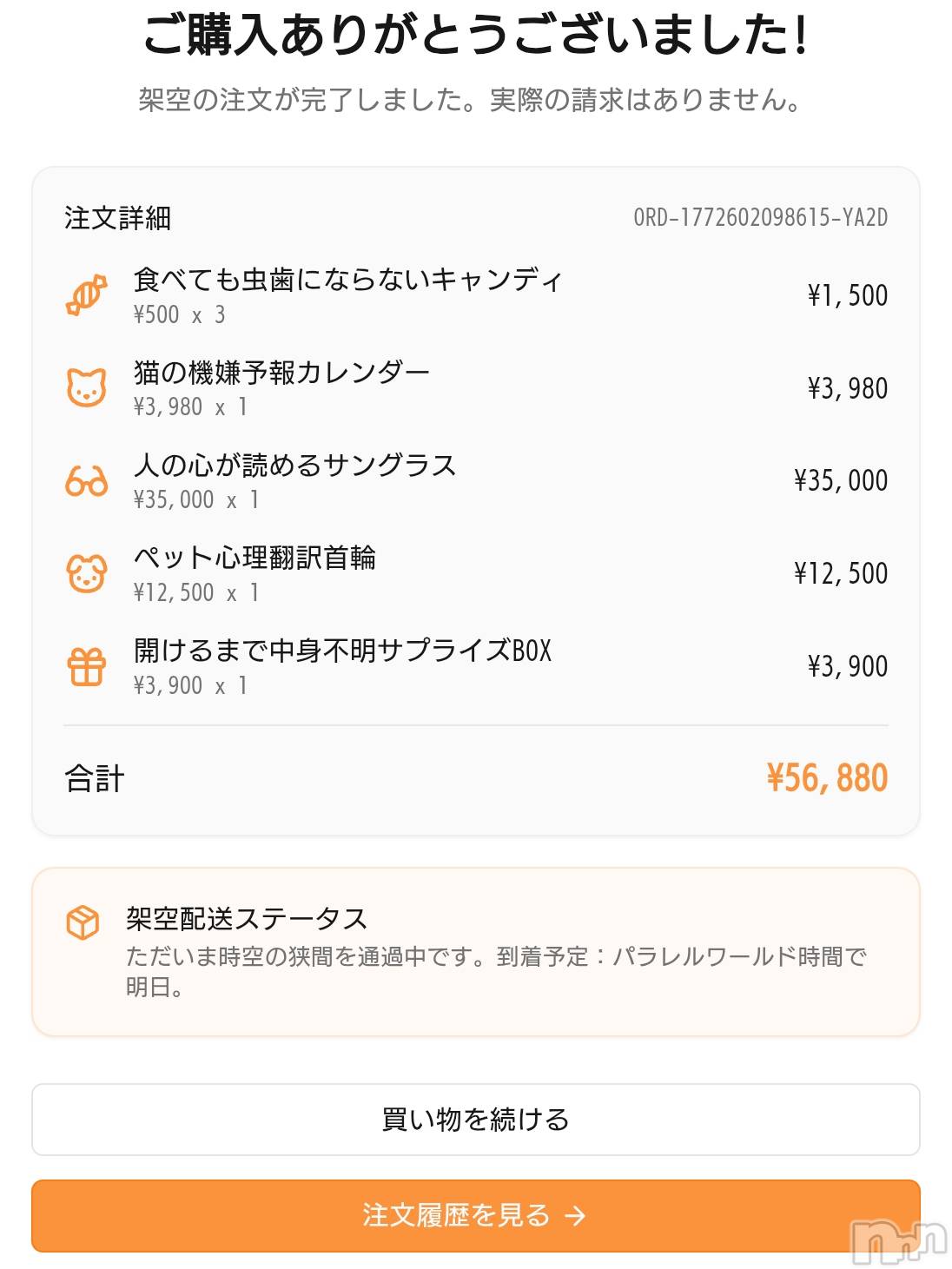The image size is (952, 1269).
Task: Click the package icon in 架空配送ステータス
Action: point(83,922)
